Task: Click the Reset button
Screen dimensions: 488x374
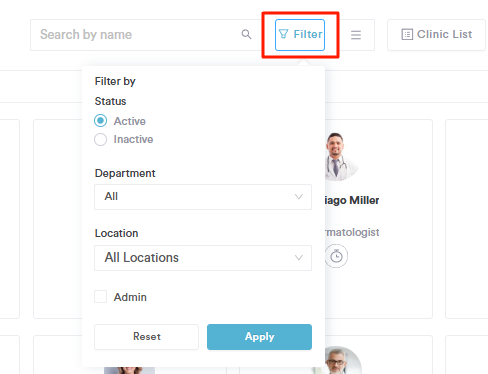Action: (x=146, y=337)
